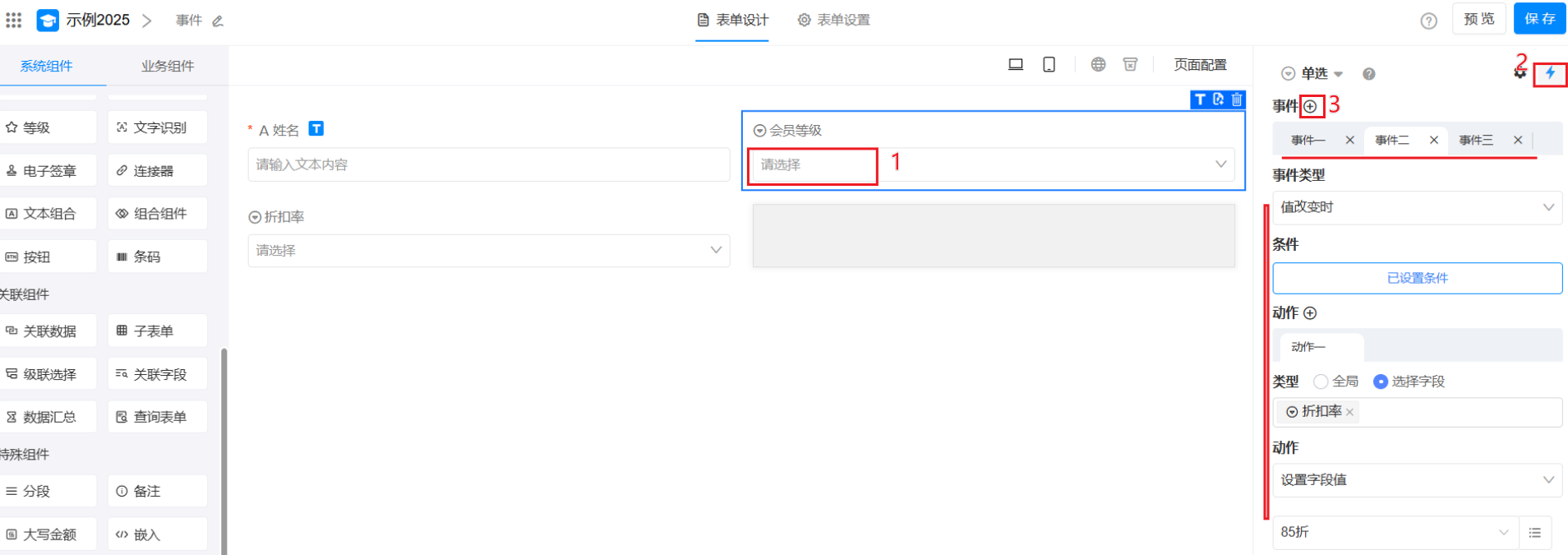Open the gear settings icon in properties panel
The height and width of the screenshot is (555, 1568).
coord(1520,74)
